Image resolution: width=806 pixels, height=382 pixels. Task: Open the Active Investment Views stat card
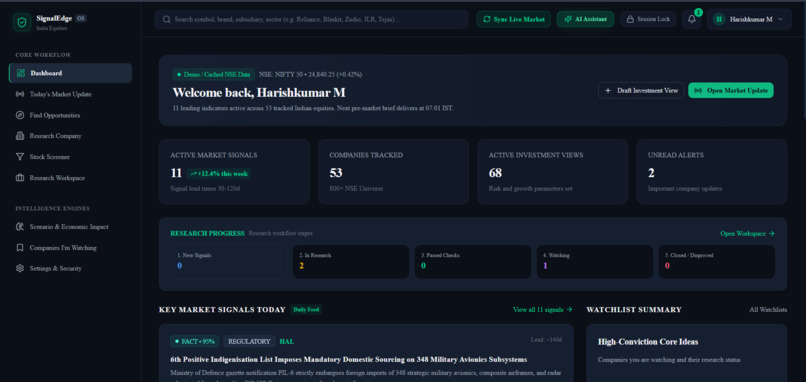tap(553, 172)
